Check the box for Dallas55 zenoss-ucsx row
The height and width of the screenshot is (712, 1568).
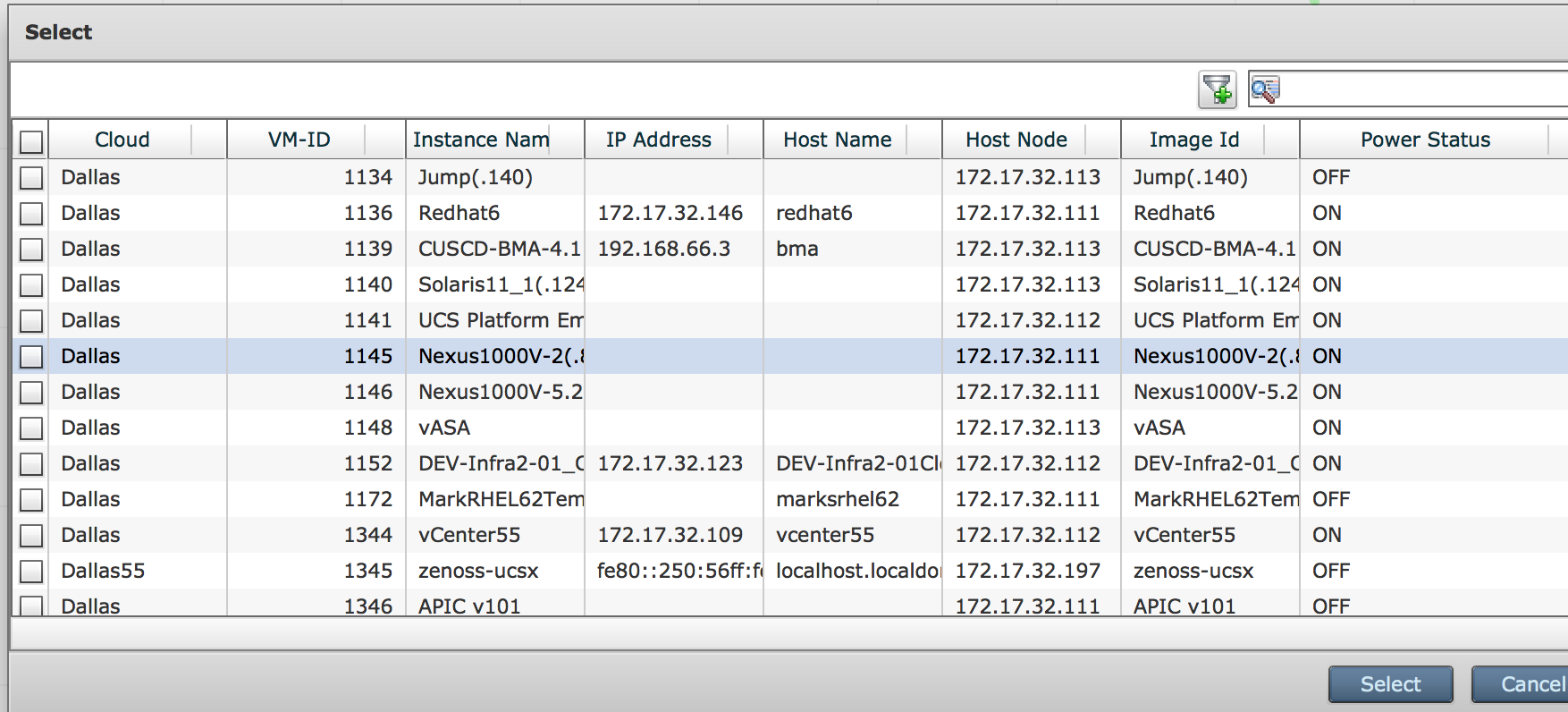point(31,572)
